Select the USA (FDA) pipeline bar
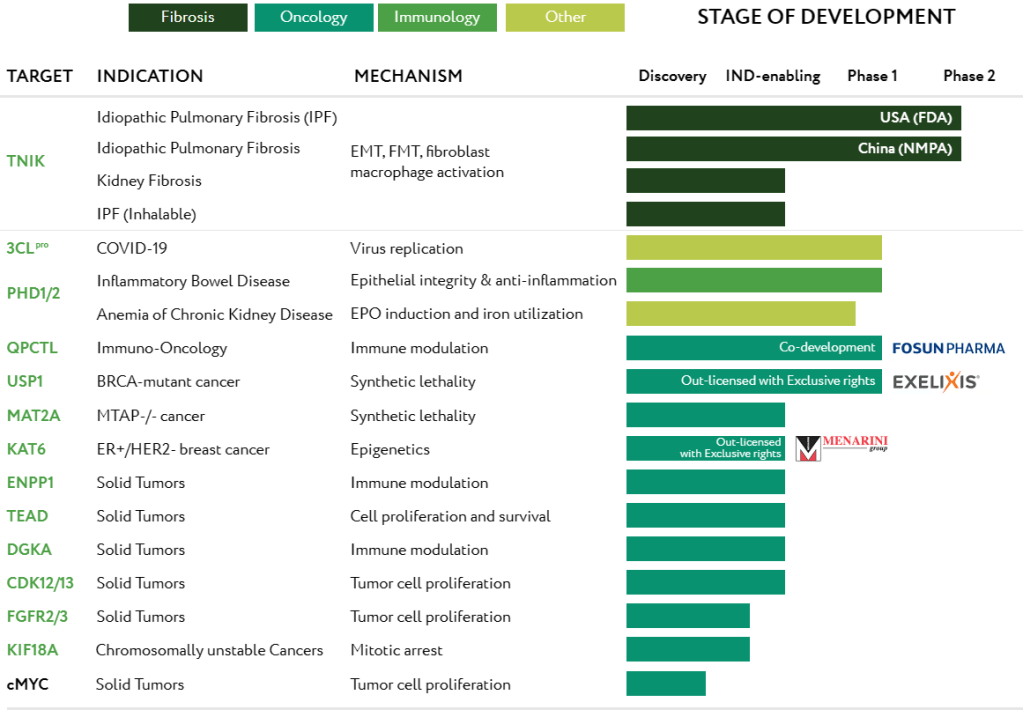 [x=793, y=117]
